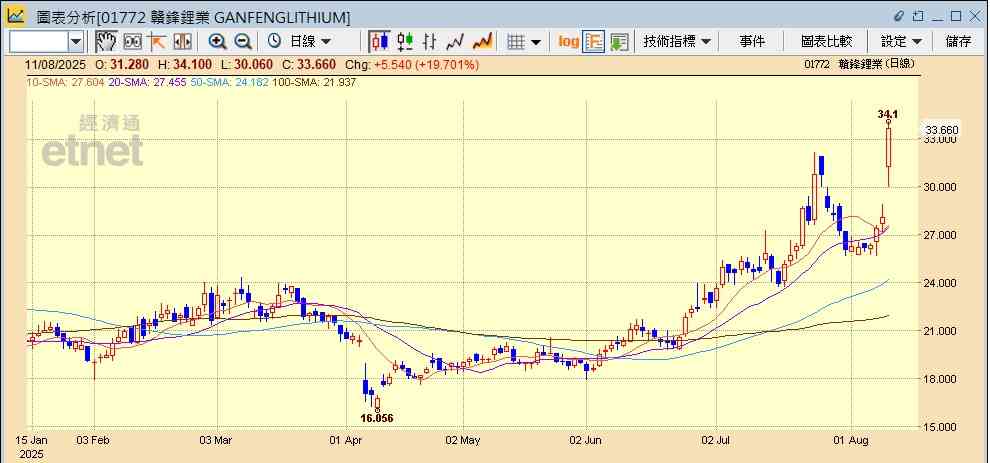Screen dimensions: 990x463
Task: Open the 設定 dropdown menu
Action: [902, 42]
